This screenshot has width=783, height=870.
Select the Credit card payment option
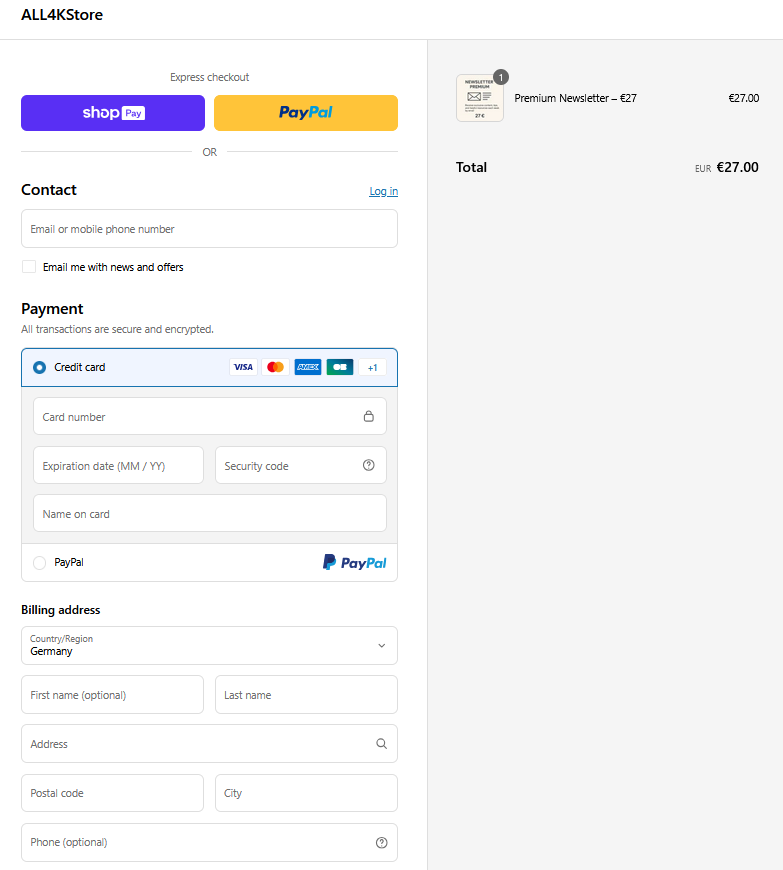pos(39,367)
